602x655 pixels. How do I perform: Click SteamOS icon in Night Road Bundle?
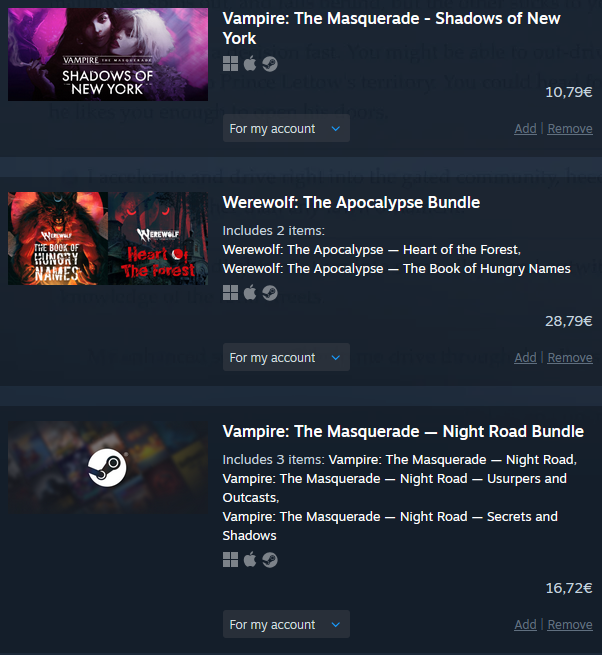pos(270,560)
